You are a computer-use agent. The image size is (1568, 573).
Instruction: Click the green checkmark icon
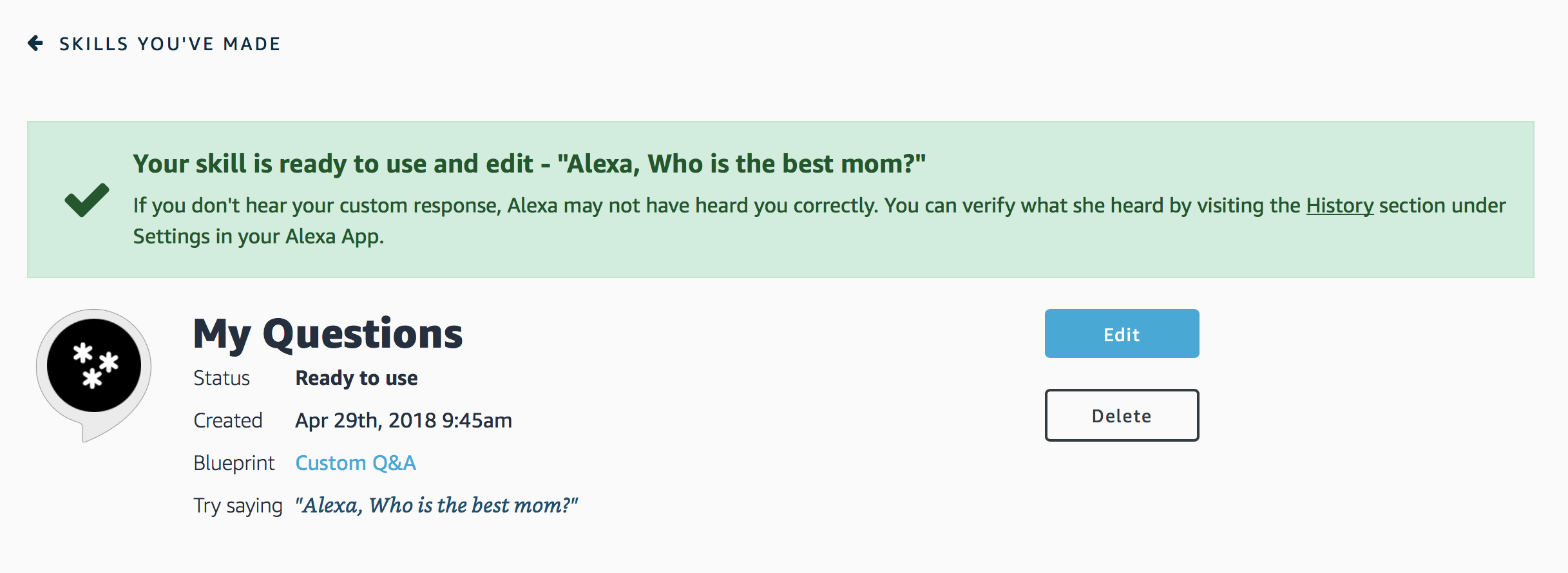(x=87, y=200)
